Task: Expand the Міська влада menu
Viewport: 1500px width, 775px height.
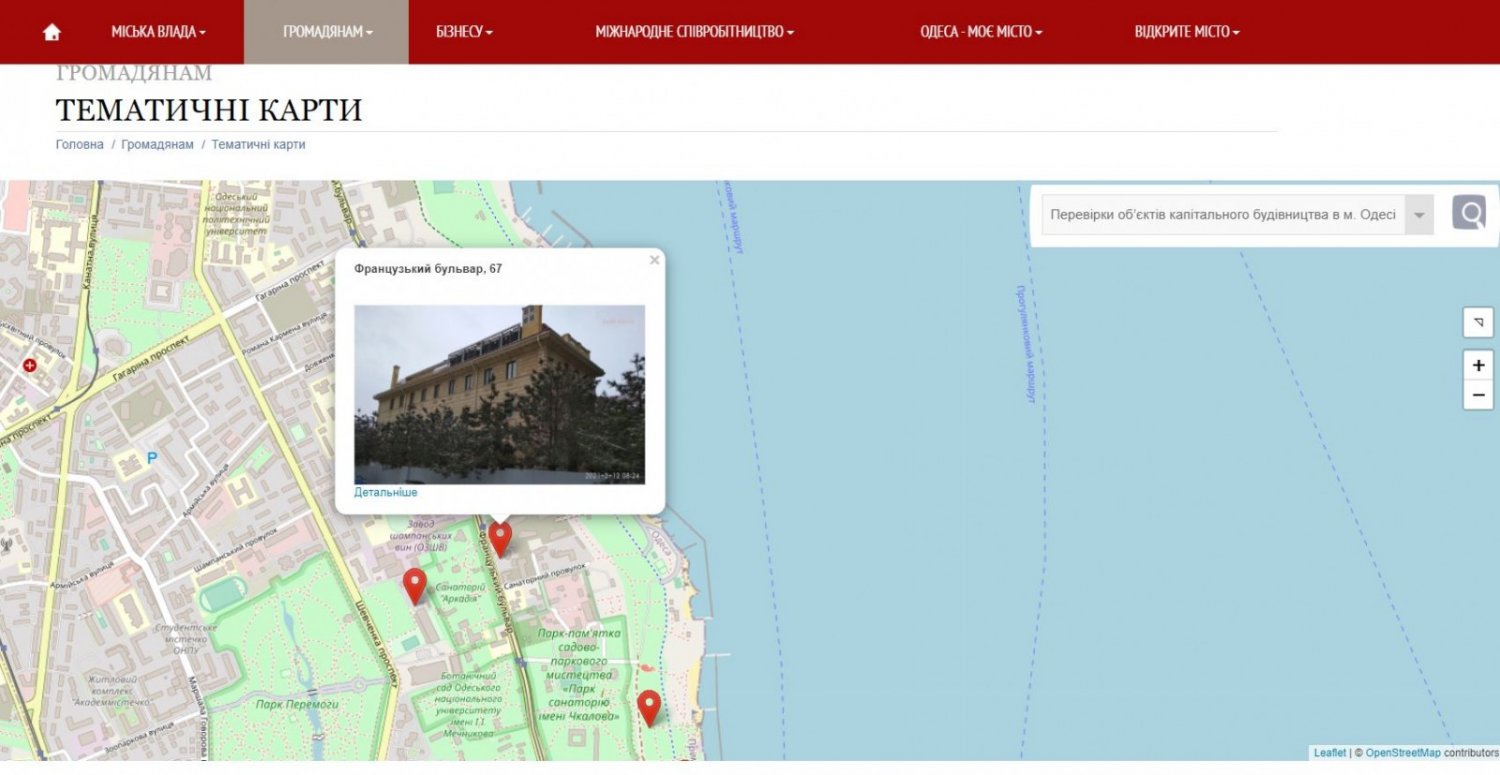Action: pos(158,32)
